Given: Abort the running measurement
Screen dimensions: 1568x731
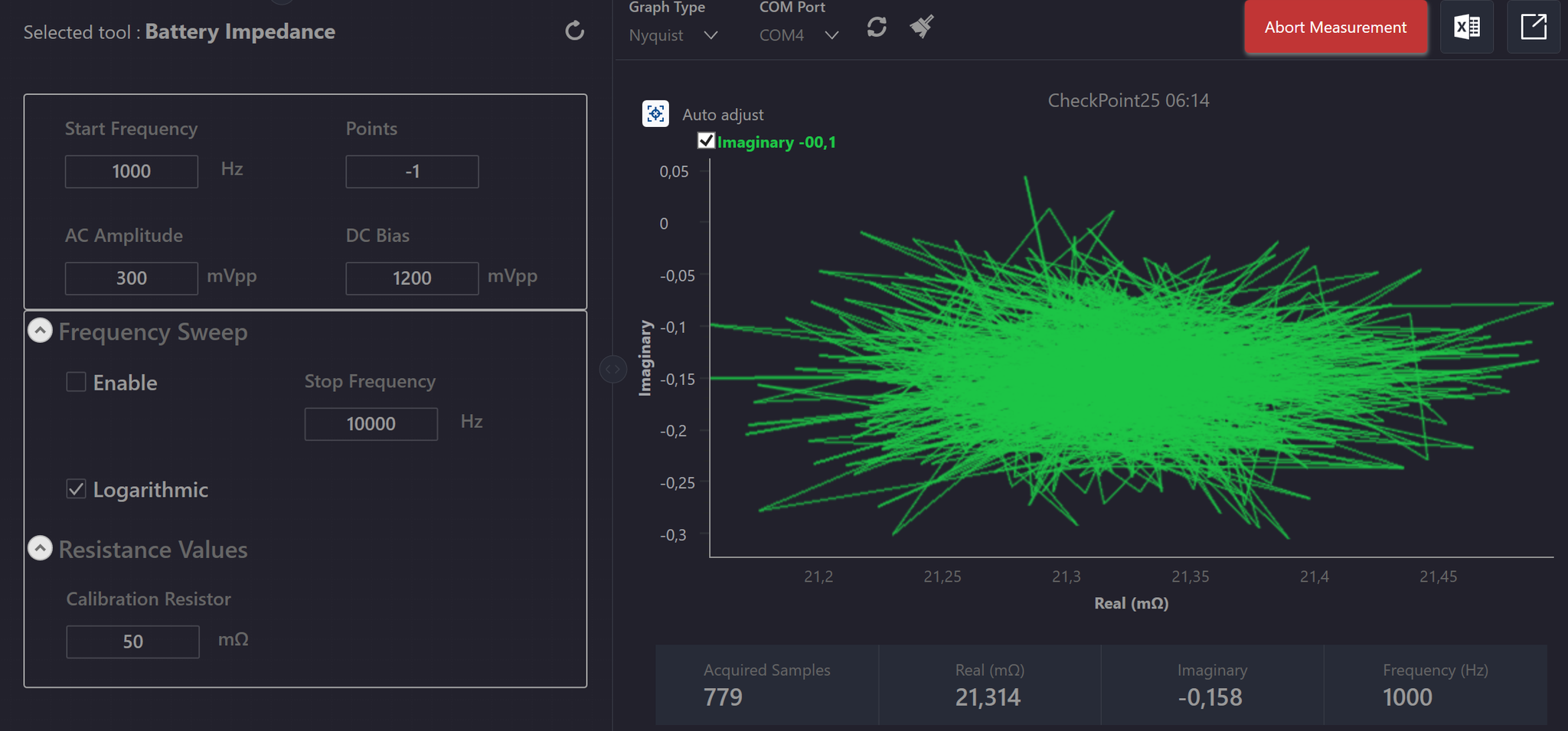Looking at the screenshot, I should pos(1335,28).
